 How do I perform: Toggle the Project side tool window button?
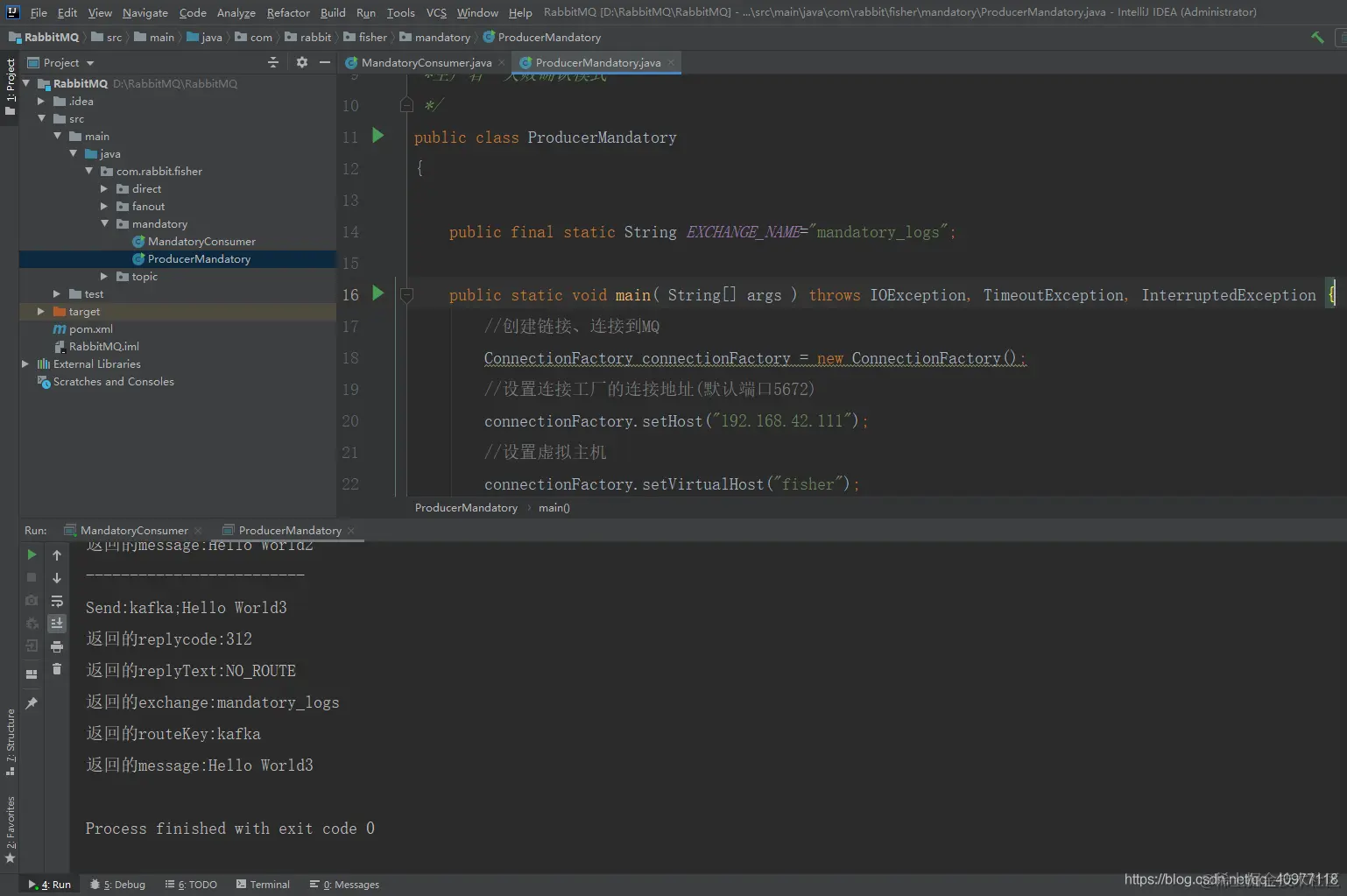coord(10,88)
